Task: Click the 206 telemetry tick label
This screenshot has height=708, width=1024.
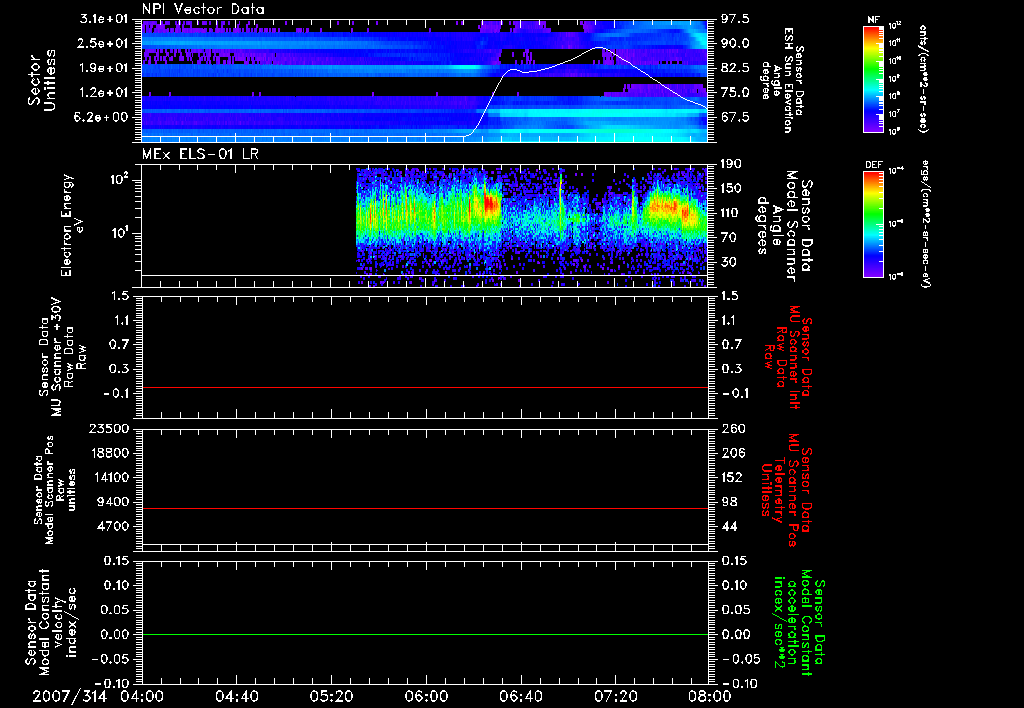Action: 731,453
